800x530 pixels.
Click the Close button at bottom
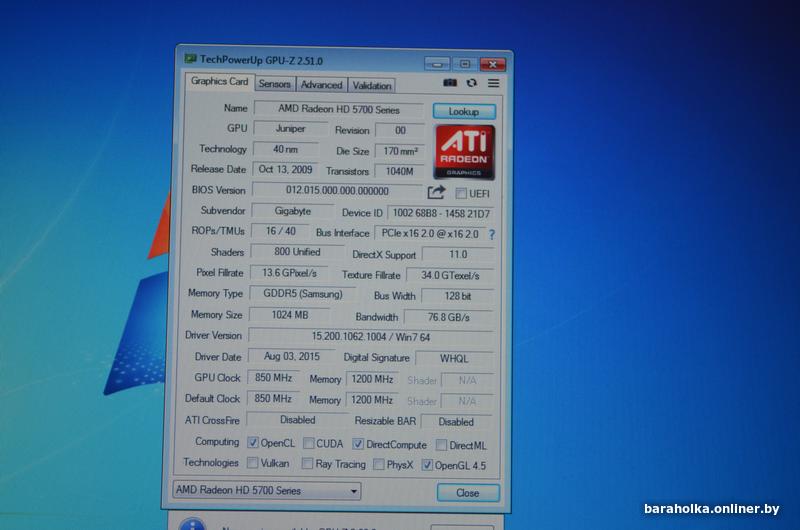pyautogui.click(x=468, y=493)
